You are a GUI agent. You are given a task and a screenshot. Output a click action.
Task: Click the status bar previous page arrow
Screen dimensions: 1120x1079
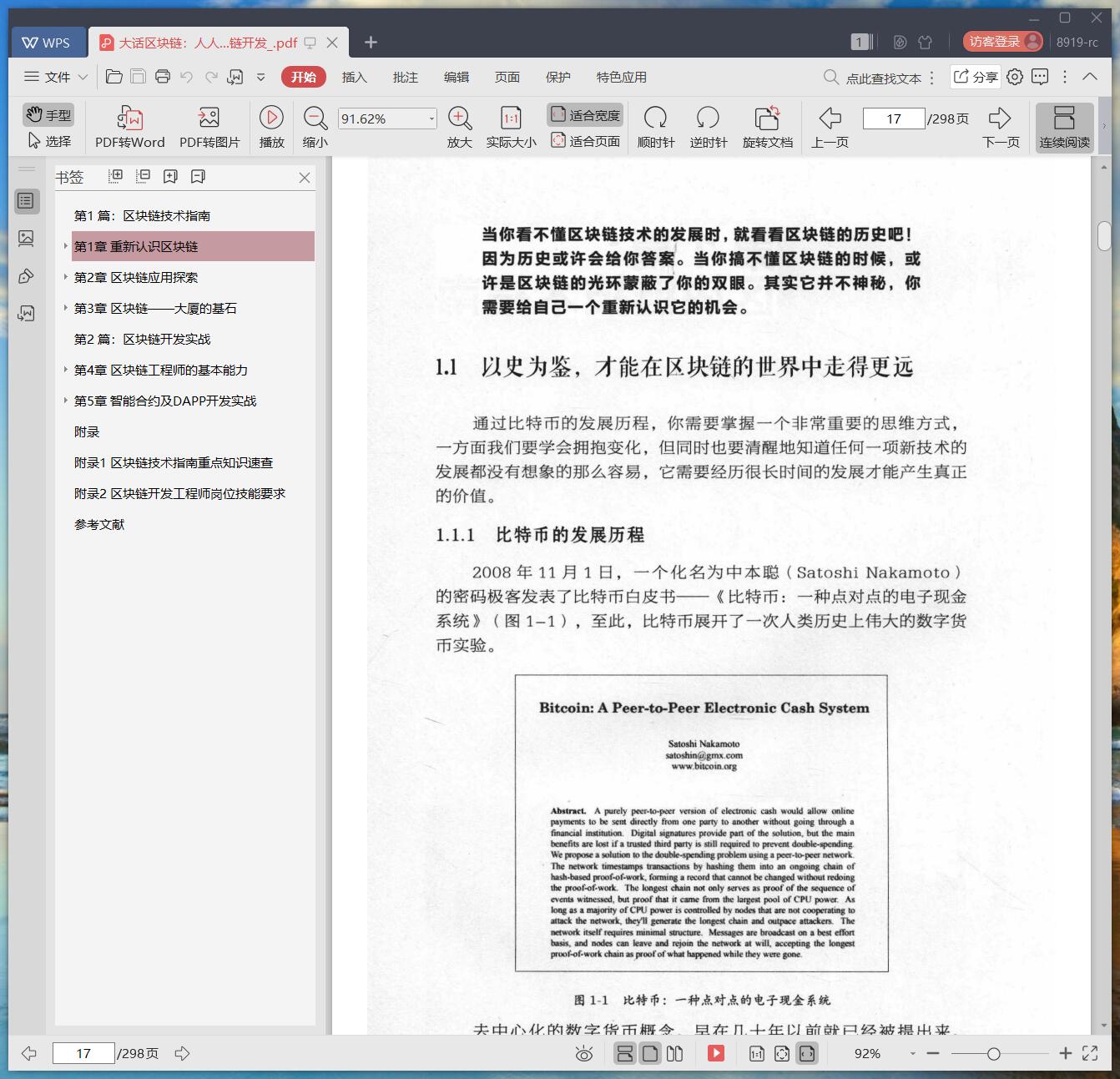coord(29,1053)
